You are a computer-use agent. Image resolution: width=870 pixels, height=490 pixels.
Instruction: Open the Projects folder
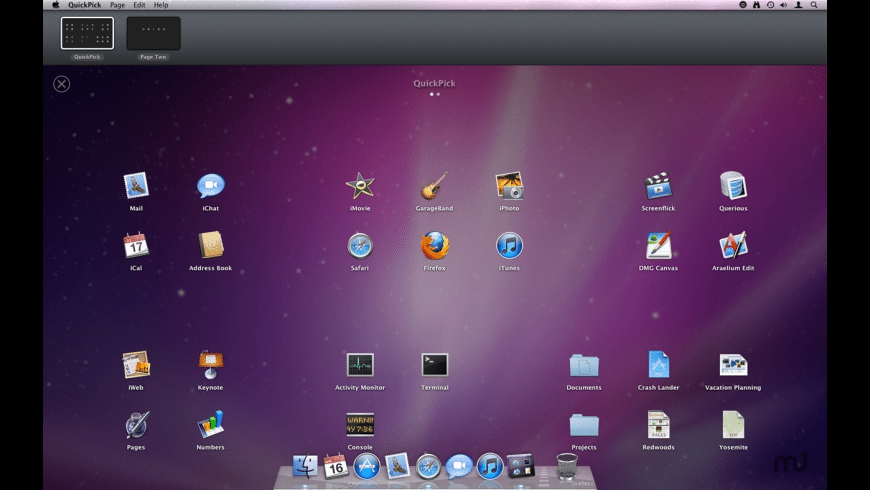coord(584,425)
